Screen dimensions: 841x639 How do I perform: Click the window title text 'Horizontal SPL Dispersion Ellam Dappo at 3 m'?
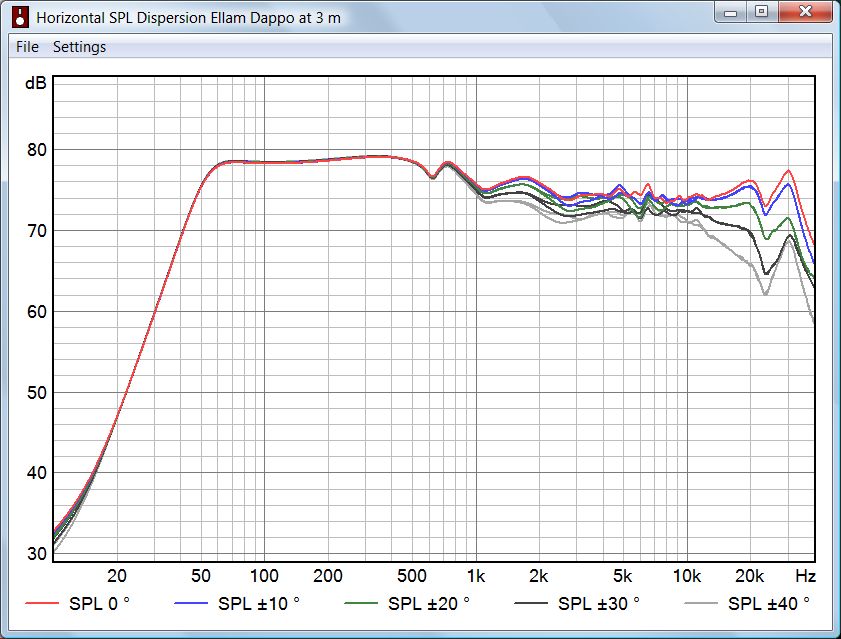click(188, 18)
